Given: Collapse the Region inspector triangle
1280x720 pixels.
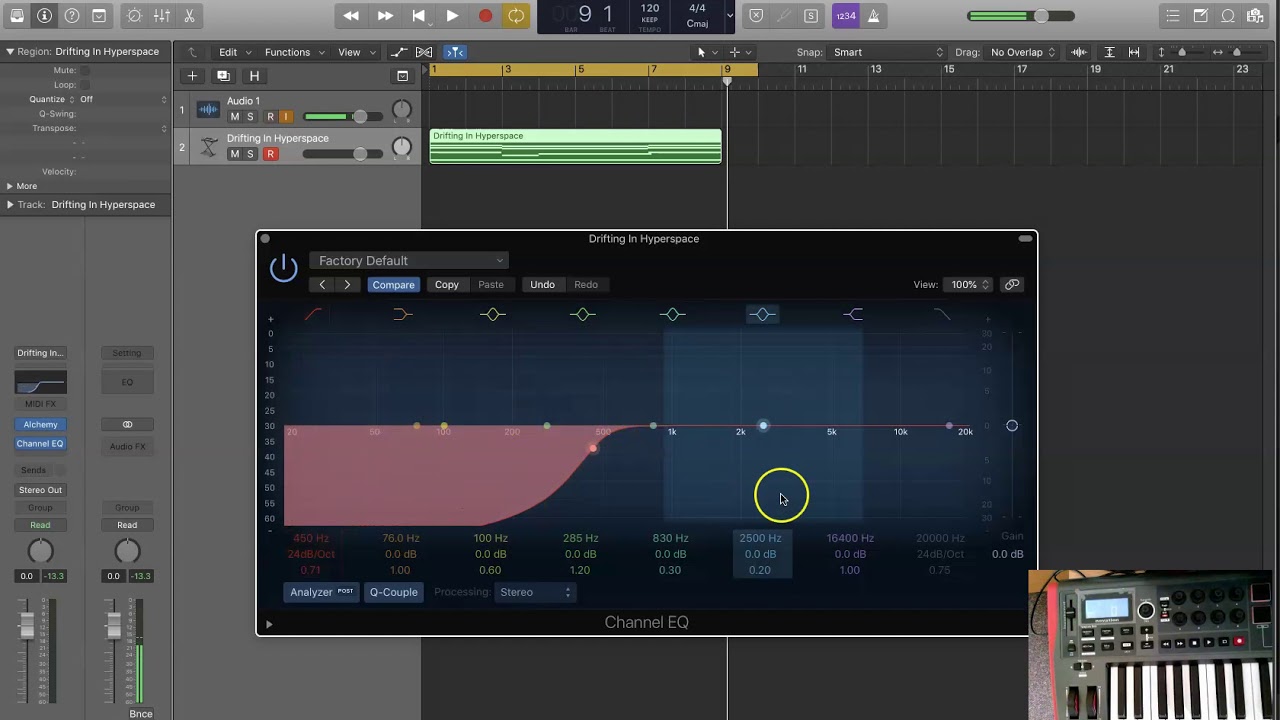Looking at the screenshot, I should point(10,51).
